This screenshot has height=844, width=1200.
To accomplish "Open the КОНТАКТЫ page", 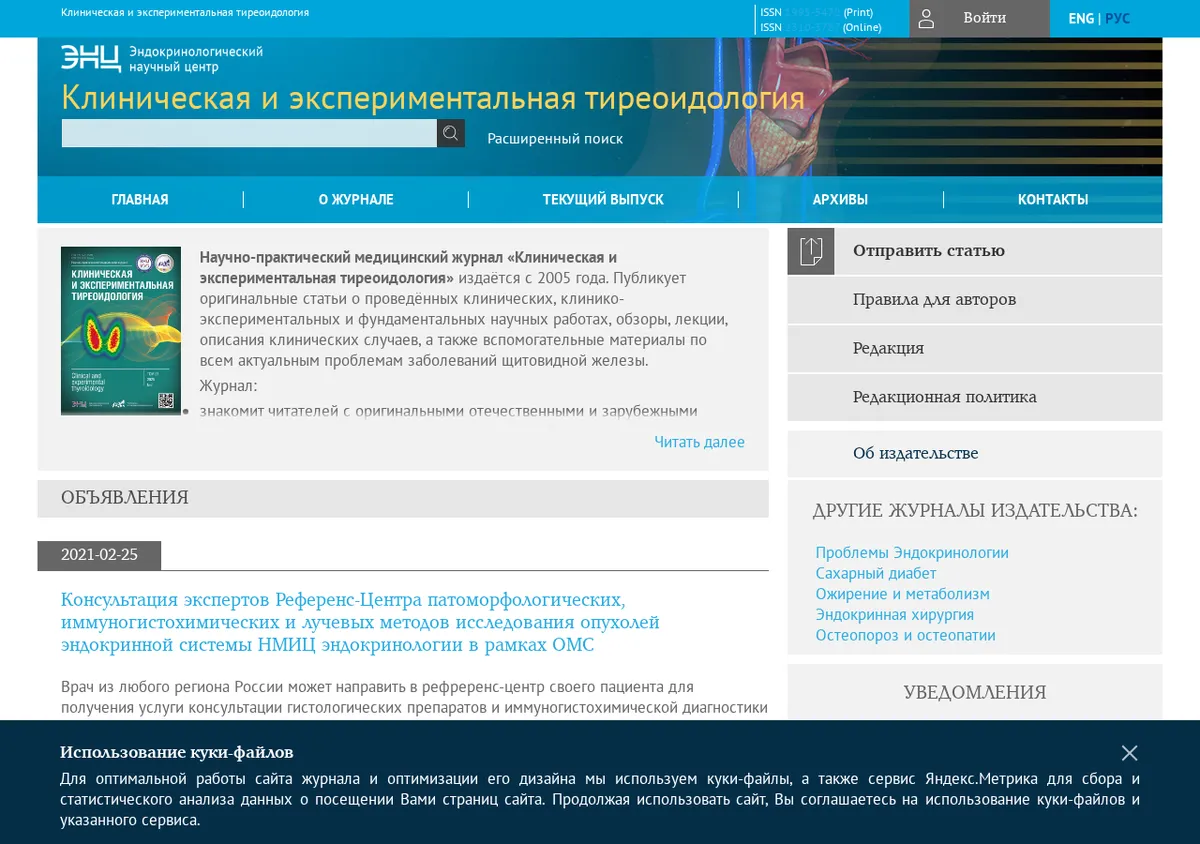I will [x=1053, y=200].
